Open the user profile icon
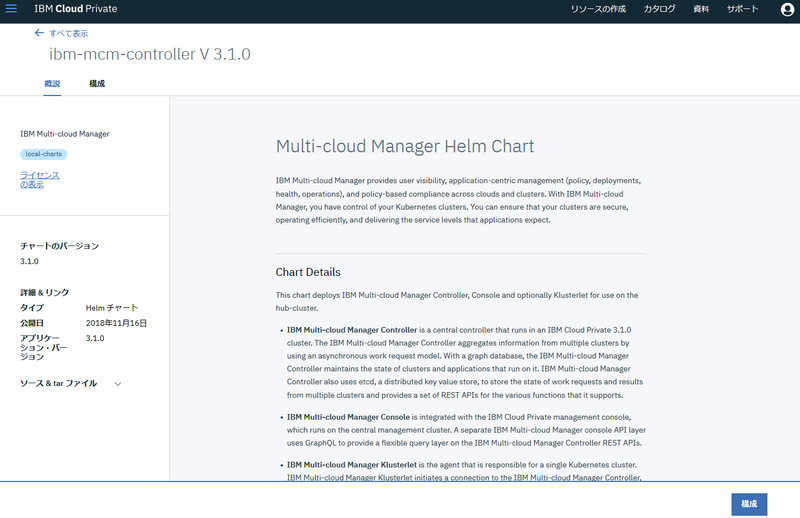 click(787, 9)
